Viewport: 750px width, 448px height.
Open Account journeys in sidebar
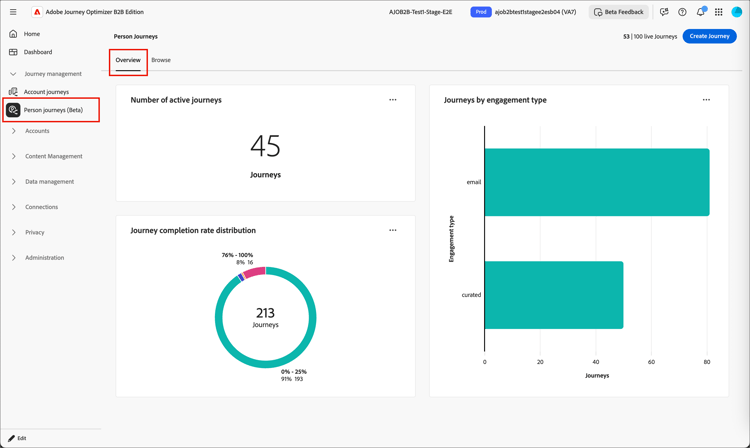[x=46, y=92]
